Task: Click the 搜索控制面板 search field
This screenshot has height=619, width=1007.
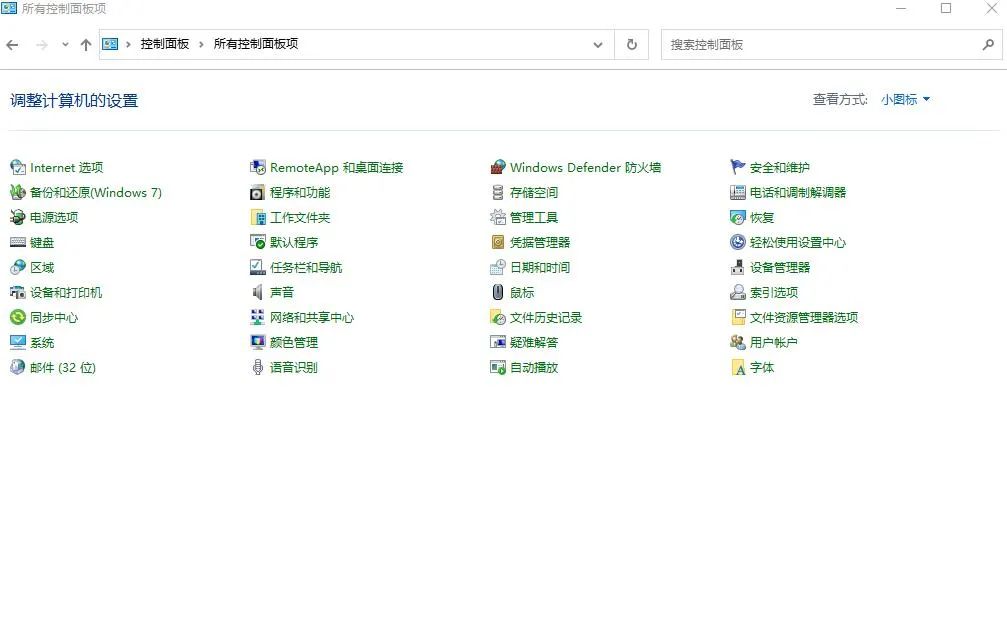Action: (x=820, y=45)
